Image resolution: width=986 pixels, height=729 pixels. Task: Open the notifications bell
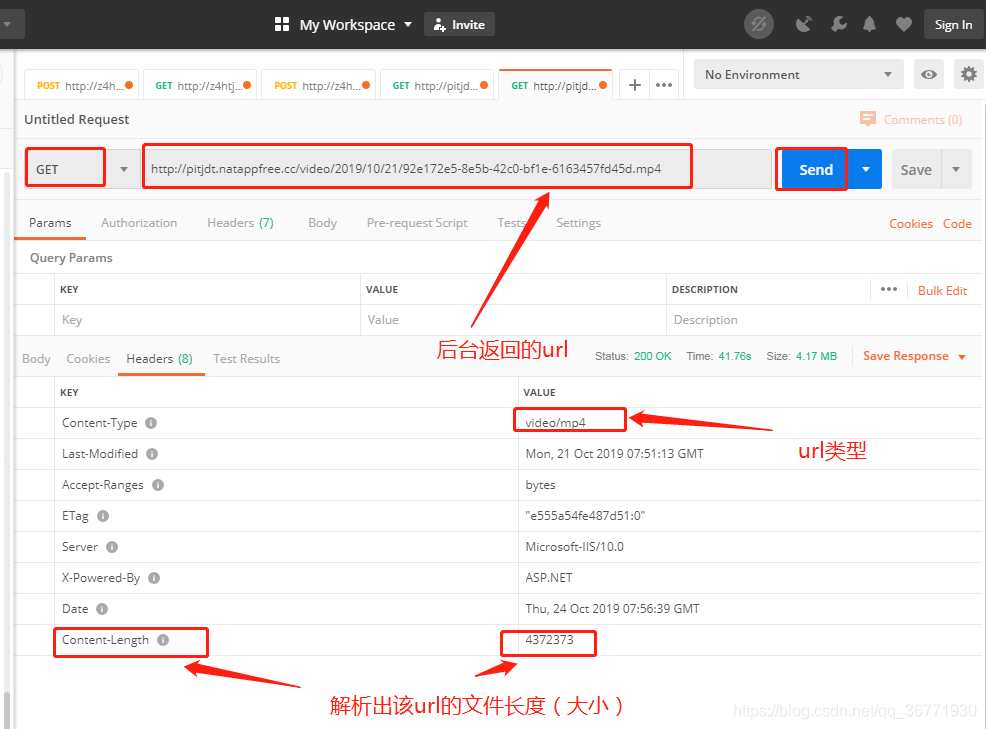869,24
